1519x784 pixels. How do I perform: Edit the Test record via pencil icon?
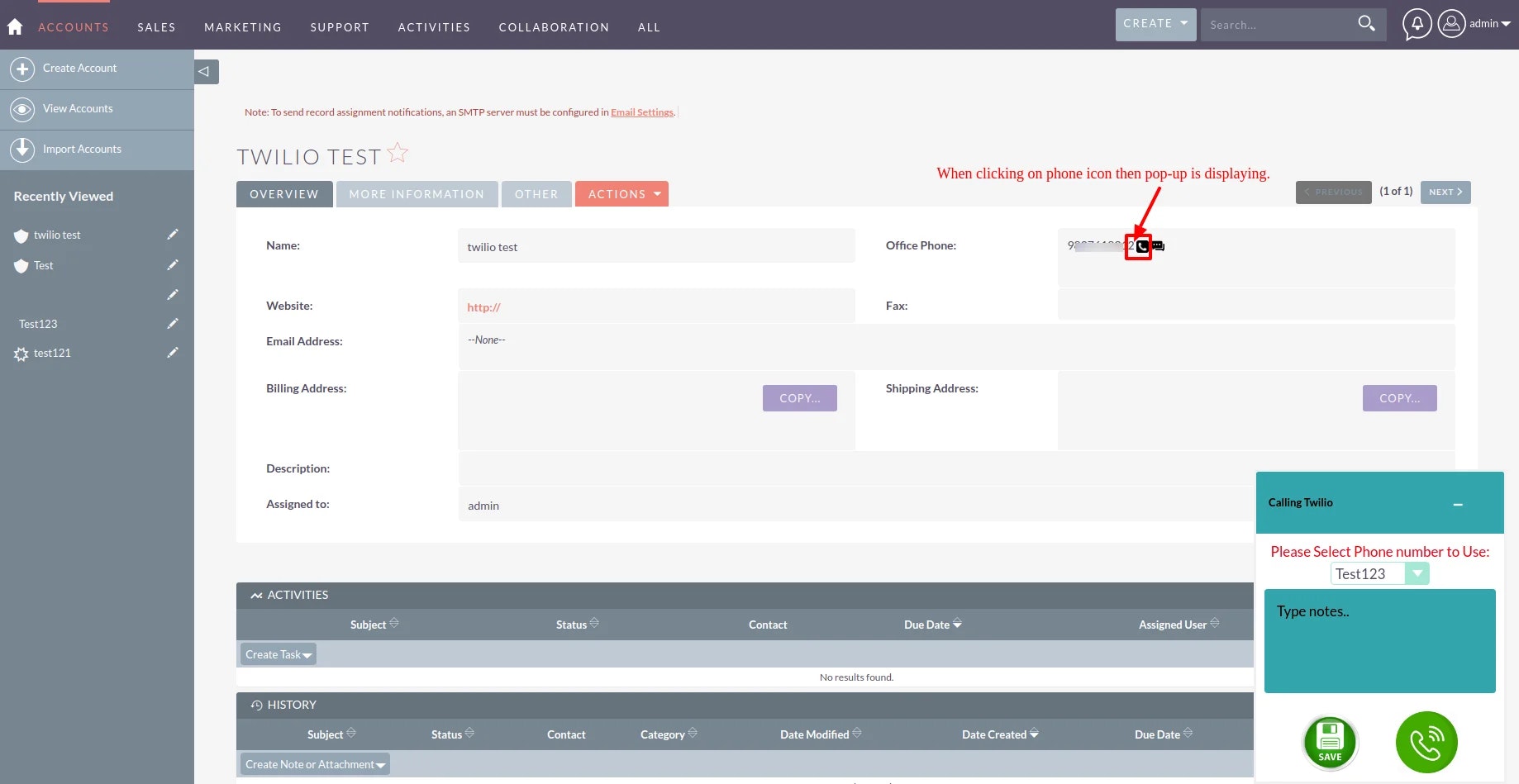click(172, 265)
